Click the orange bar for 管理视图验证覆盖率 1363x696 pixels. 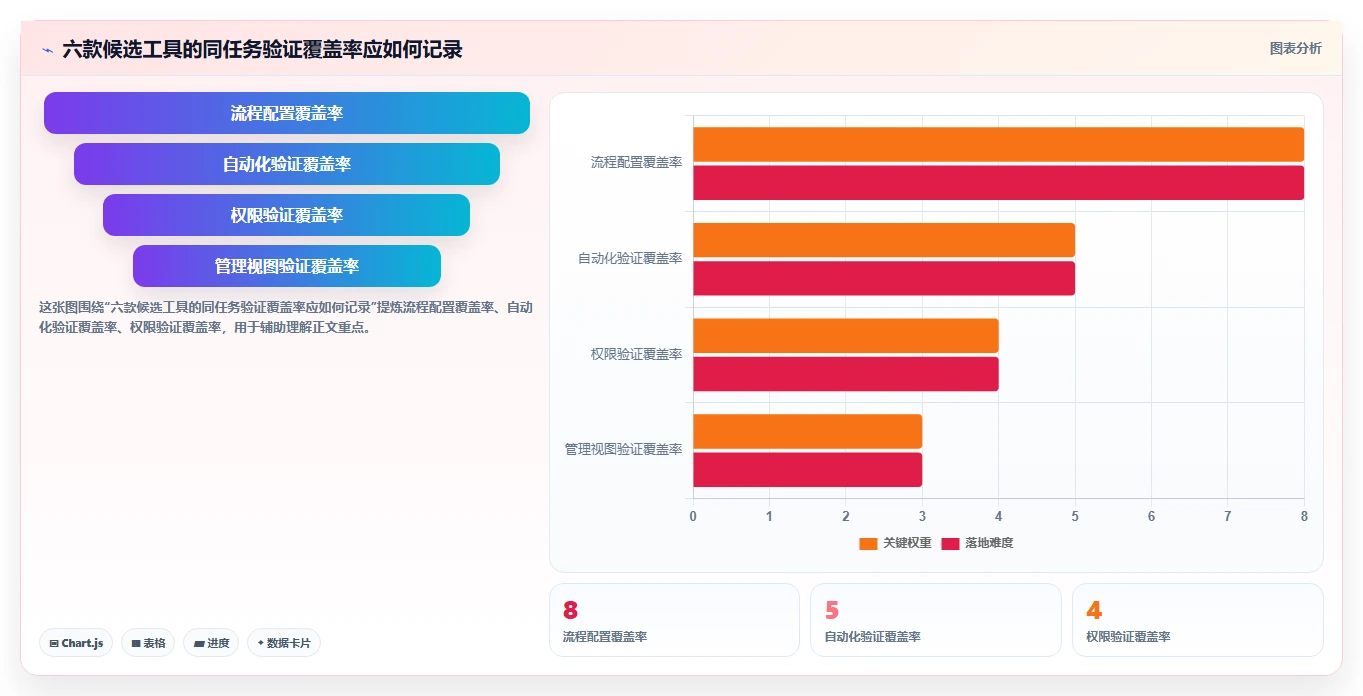tap(807, 431)
